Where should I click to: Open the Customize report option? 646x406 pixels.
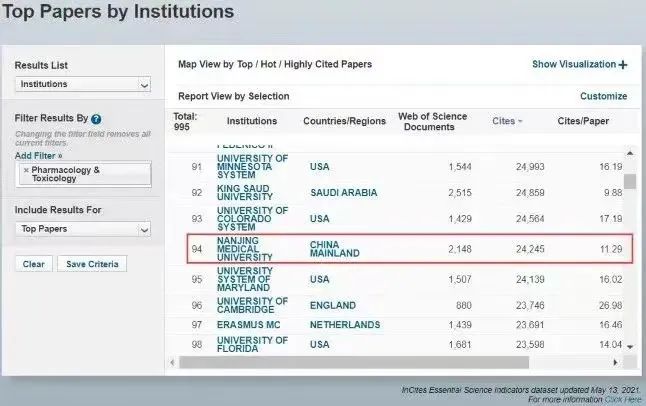(x=603, y=96)
